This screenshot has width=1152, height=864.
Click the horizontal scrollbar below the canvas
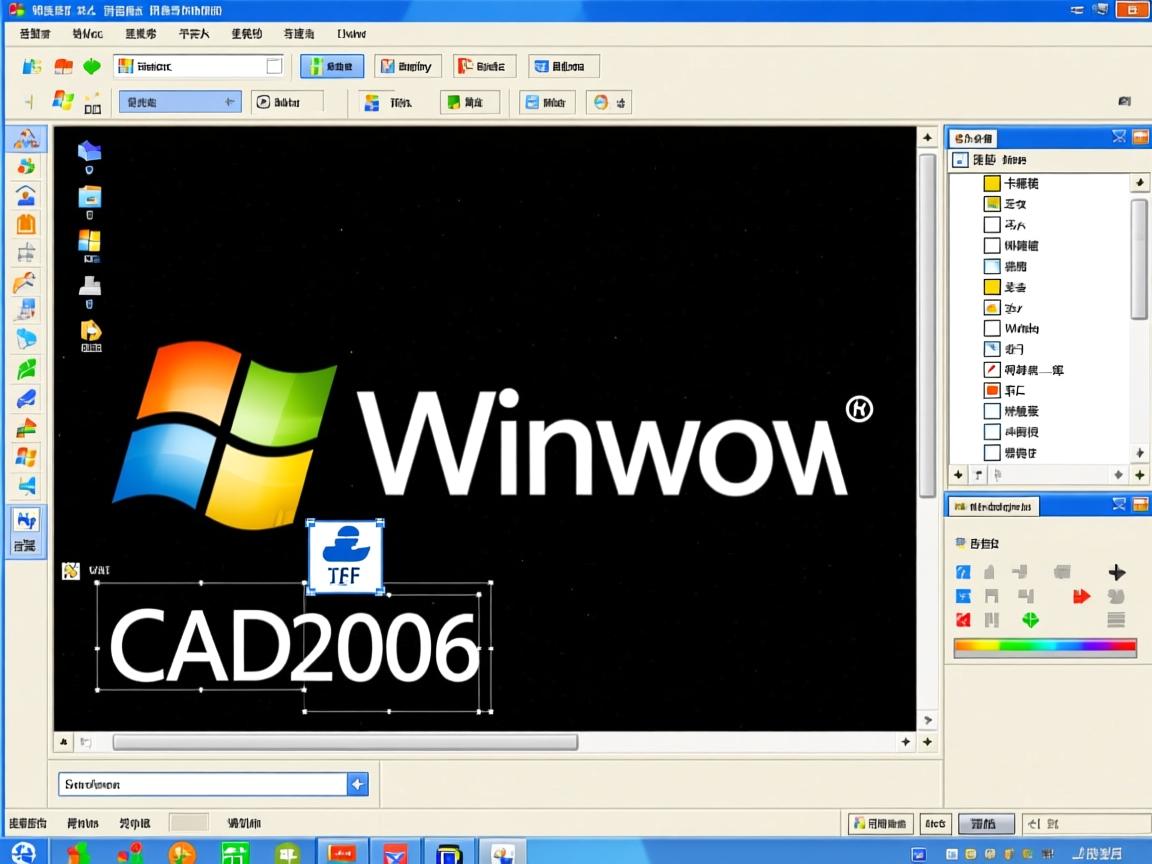point(345,741)
